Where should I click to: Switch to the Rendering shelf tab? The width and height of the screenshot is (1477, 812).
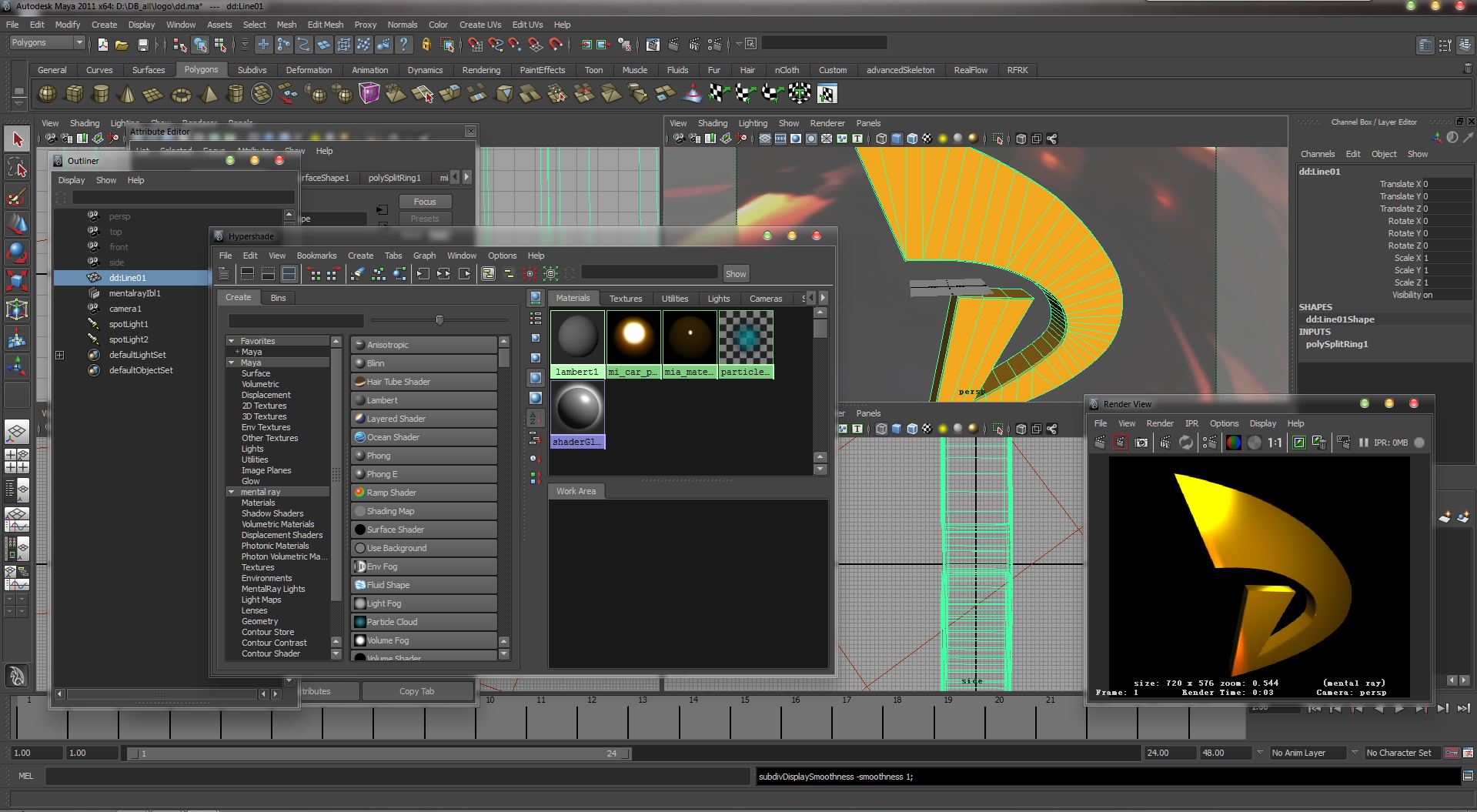pos(481,70)
